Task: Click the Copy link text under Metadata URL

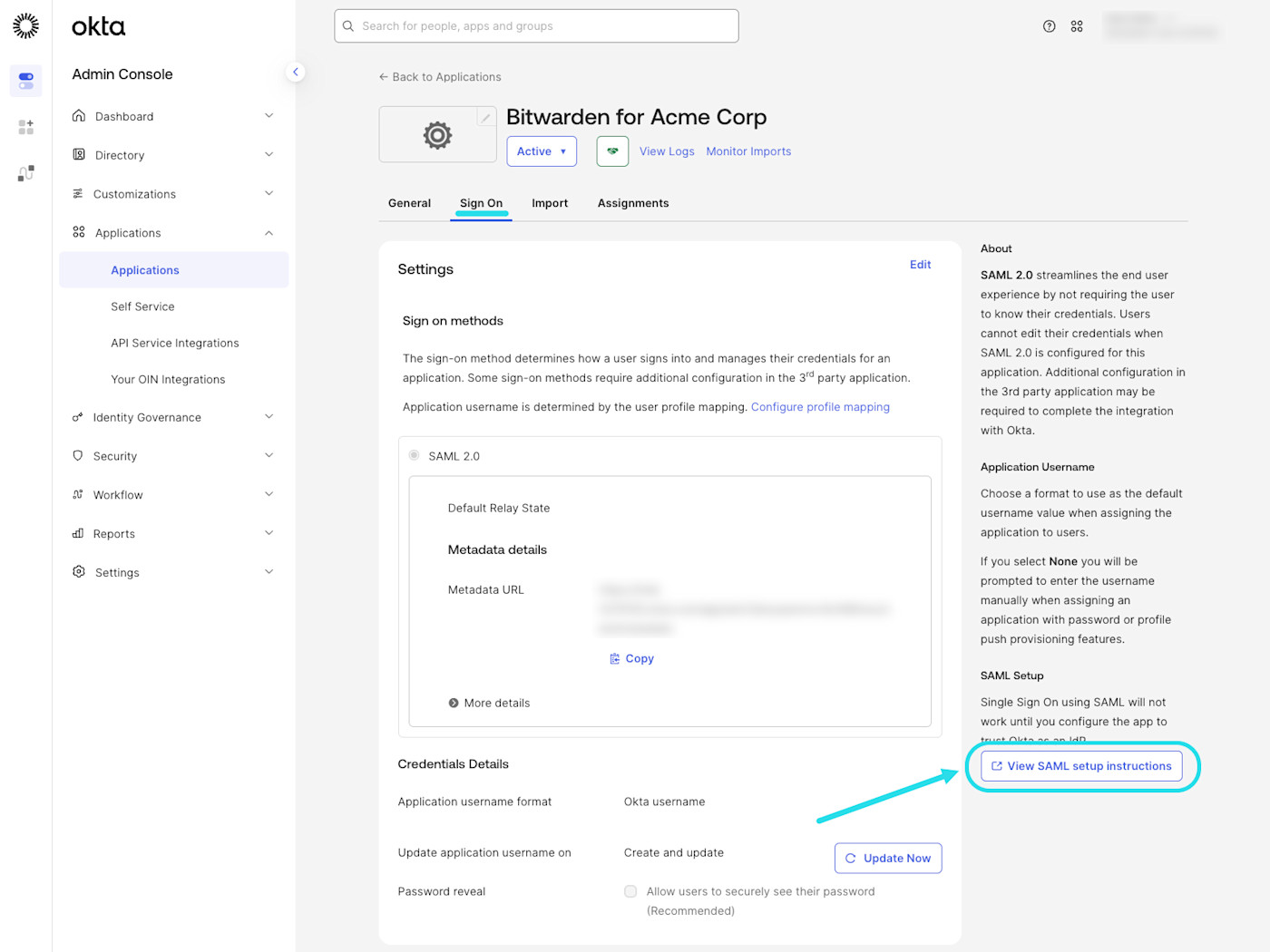Action: (640, 659)
